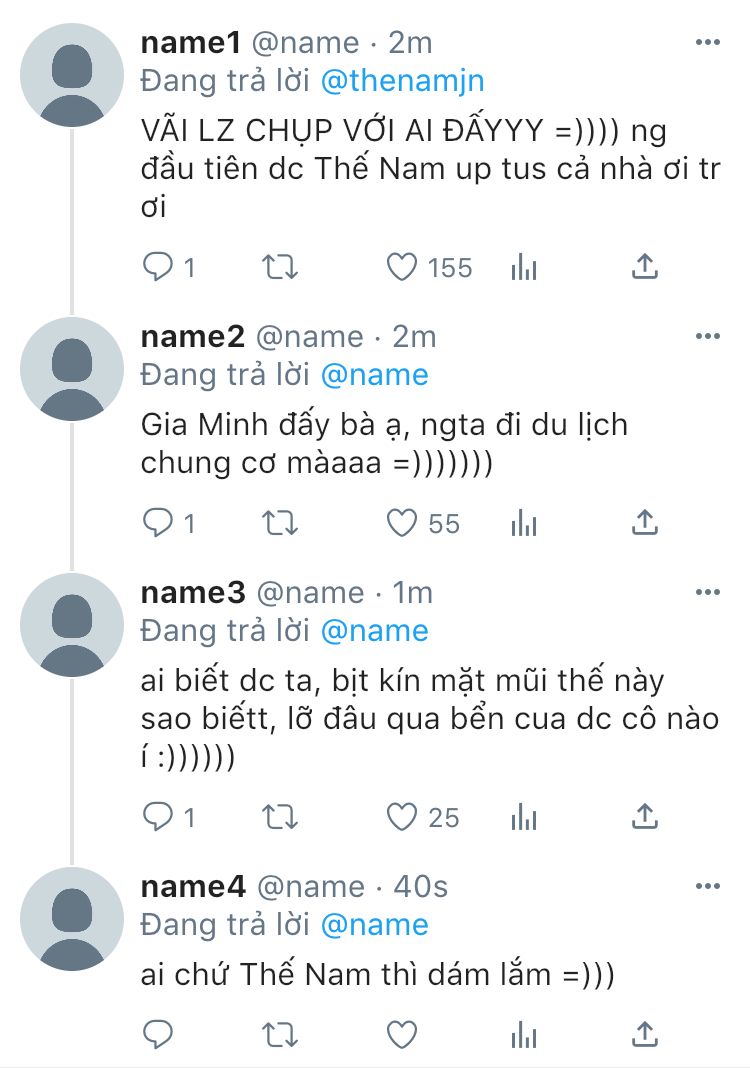Reply to name4's tweet
The image size is (750, 1068).
158,1032
